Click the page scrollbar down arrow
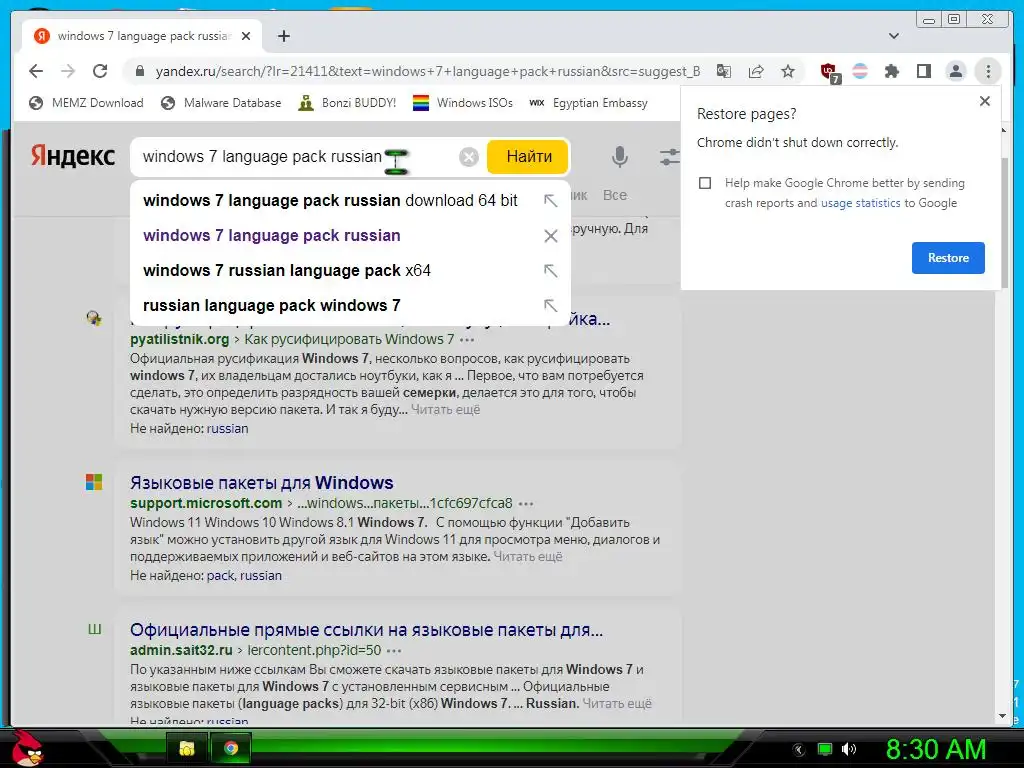1024x768 pixels. click(x=1002, y=716)
